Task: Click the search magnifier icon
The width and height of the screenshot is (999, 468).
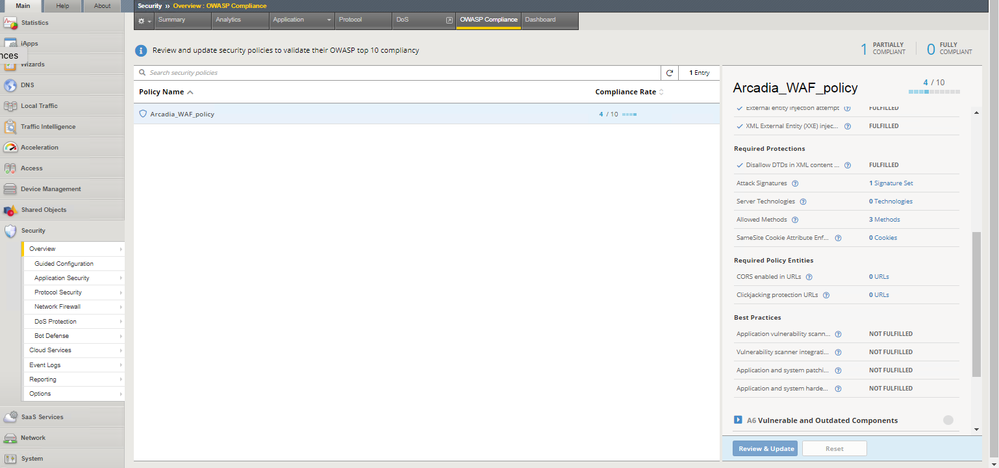Action: point(143,73)
